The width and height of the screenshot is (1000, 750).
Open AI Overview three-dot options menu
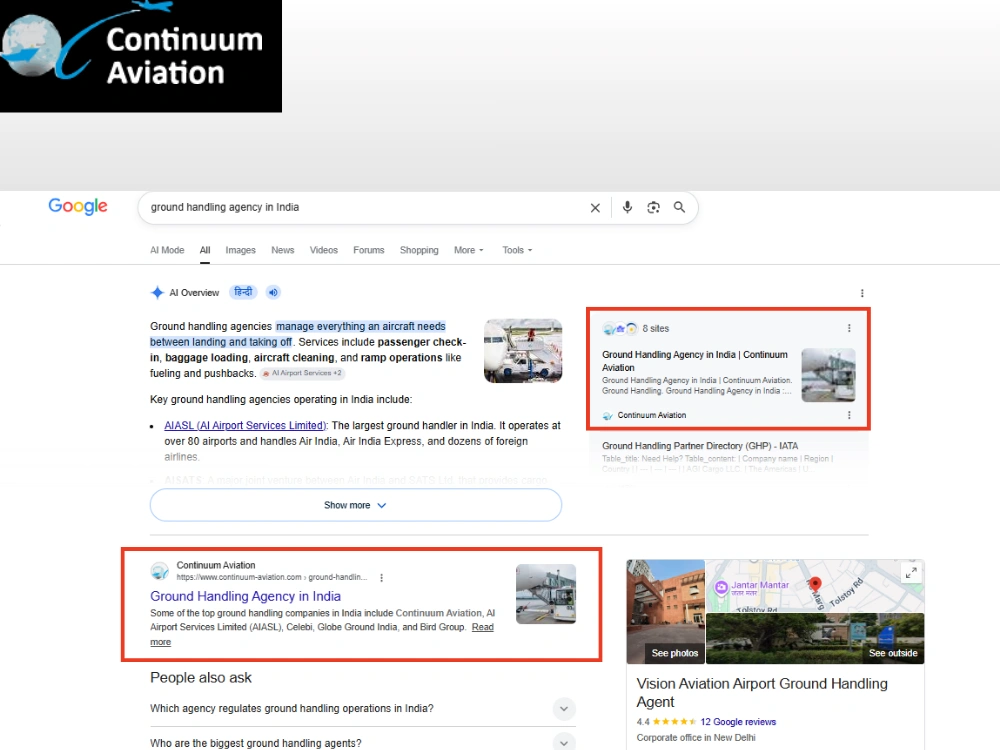(862, 293)
